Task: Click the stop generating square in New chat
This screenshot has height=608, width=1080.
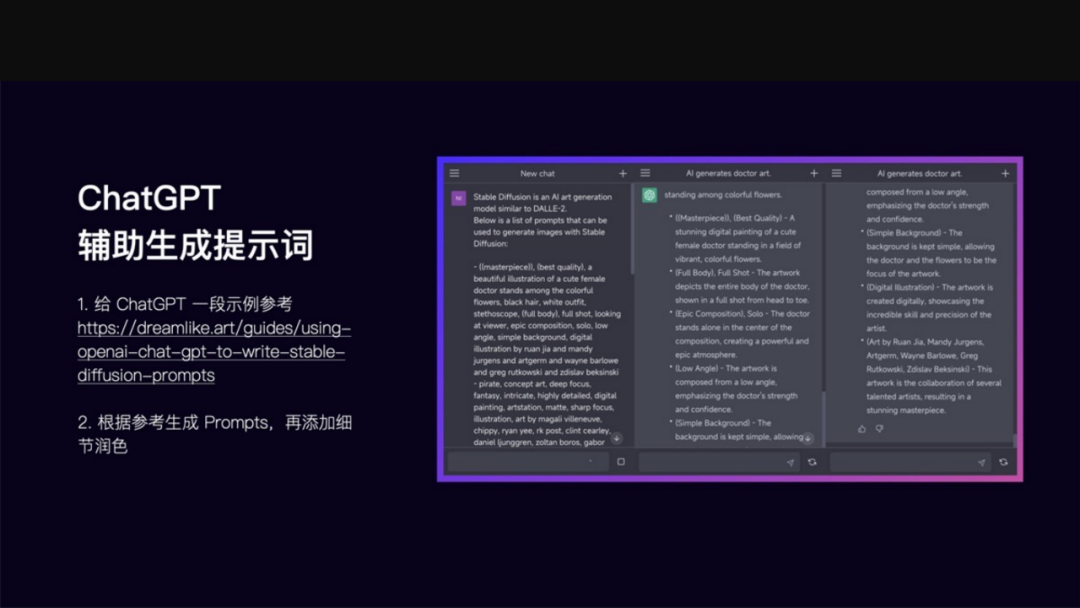Action: 621,462
